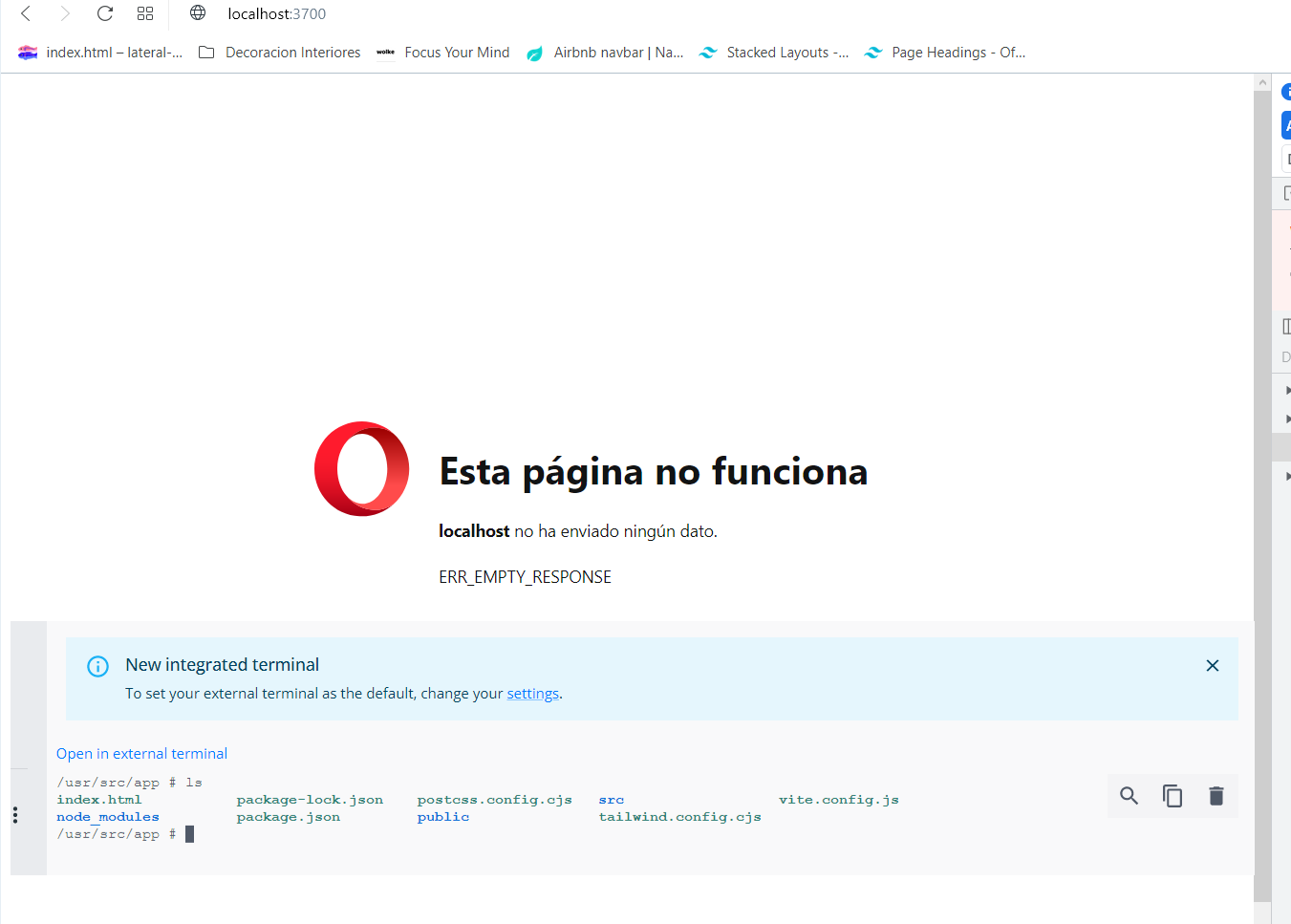Open Stacked Layouts bookmark
Viewport: 1291px width, 924px height.
(774, 53)
